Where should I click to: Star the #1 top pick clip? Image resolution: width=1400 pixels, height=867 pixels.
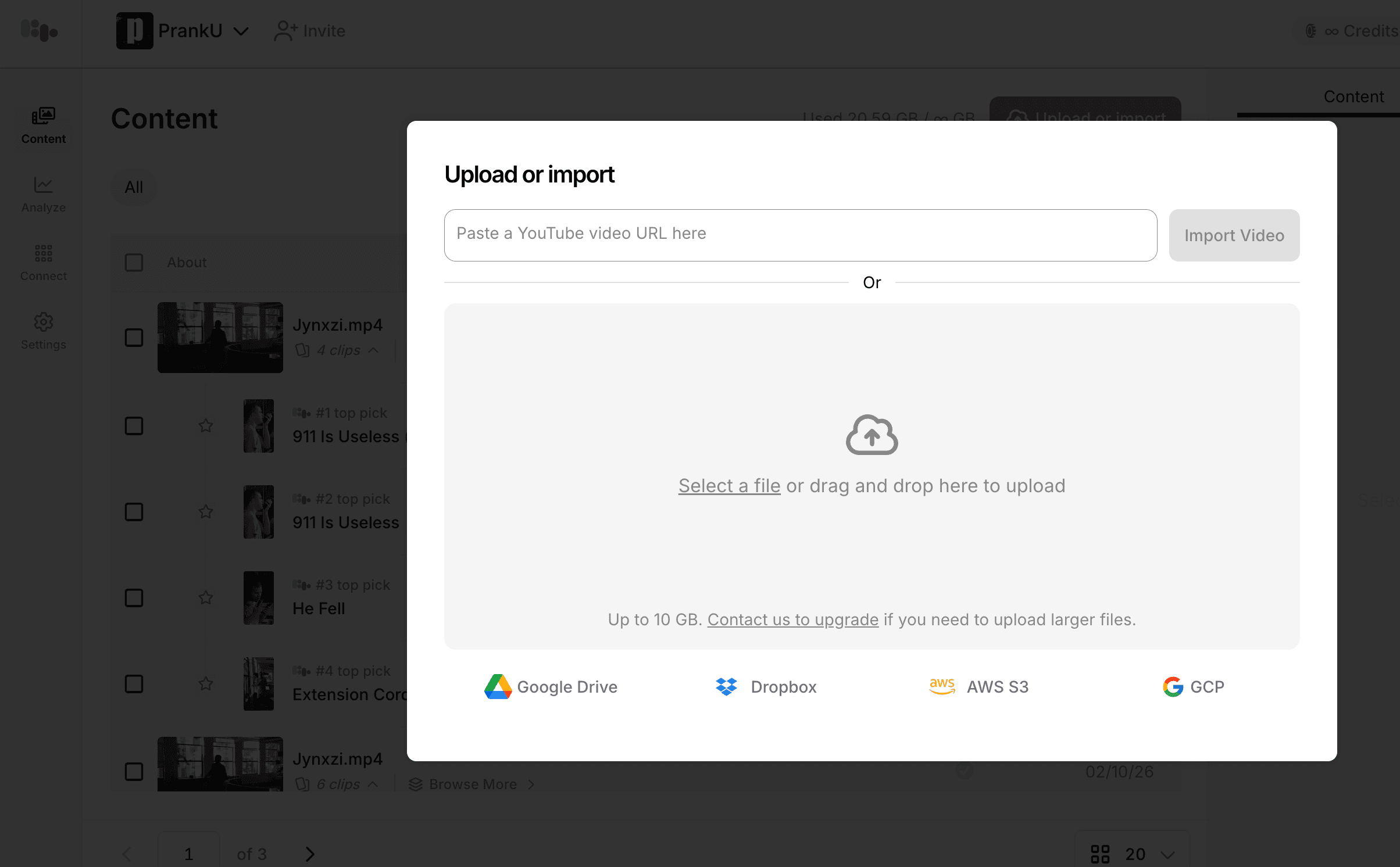tap(206, 425)
